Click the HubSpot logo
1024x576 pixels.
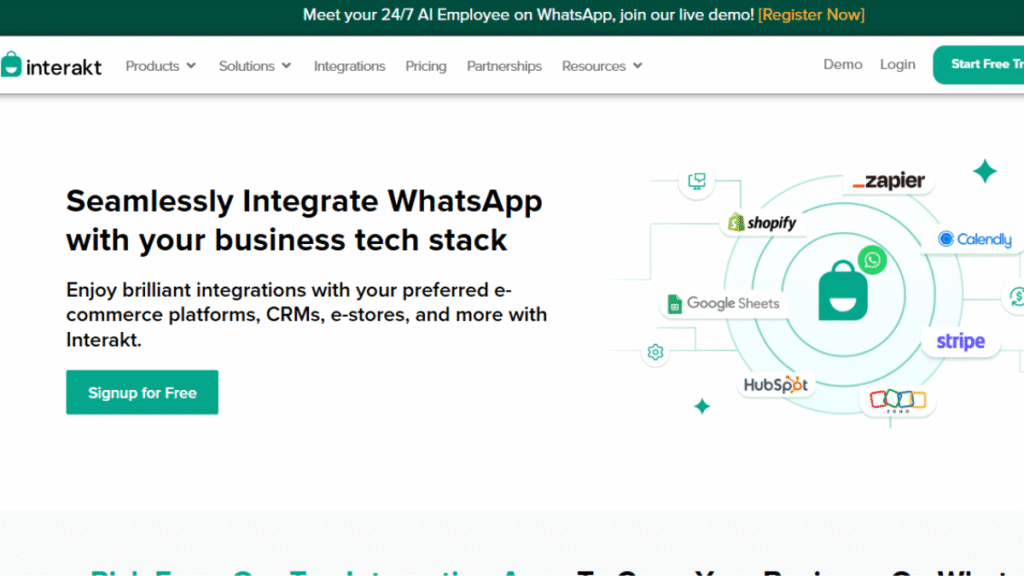pos(776,383)
